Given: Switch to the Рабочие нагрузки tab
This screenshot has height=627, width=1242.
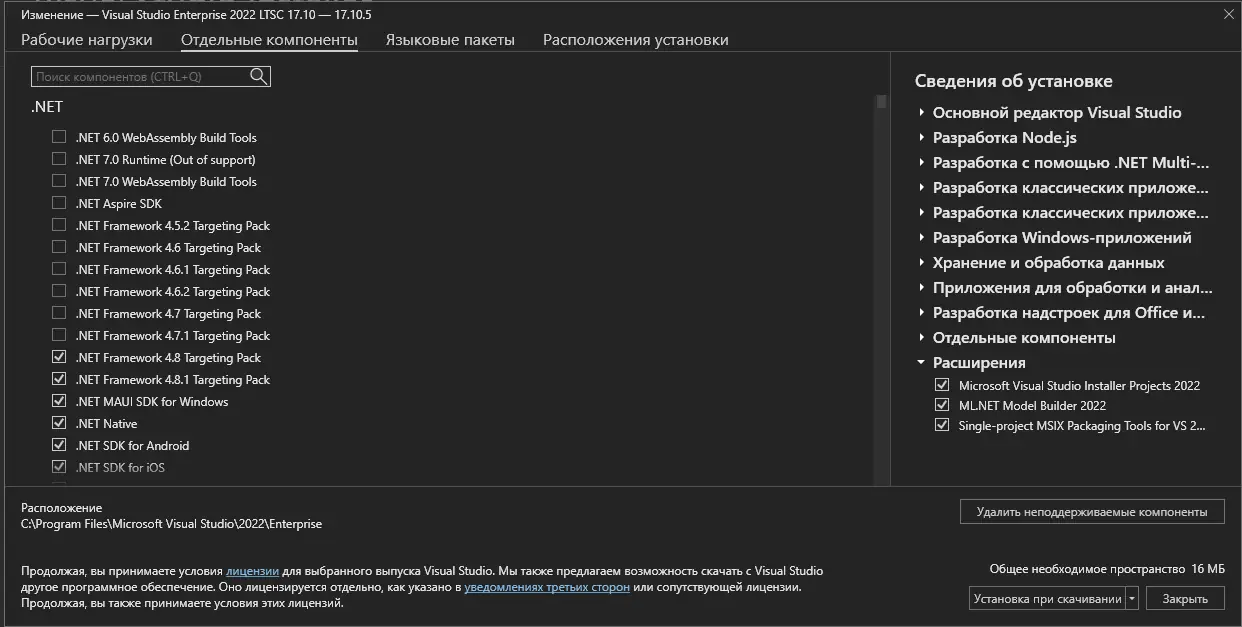Looking at the screenshot, I should pyautogui.click(x=87, y=40).
